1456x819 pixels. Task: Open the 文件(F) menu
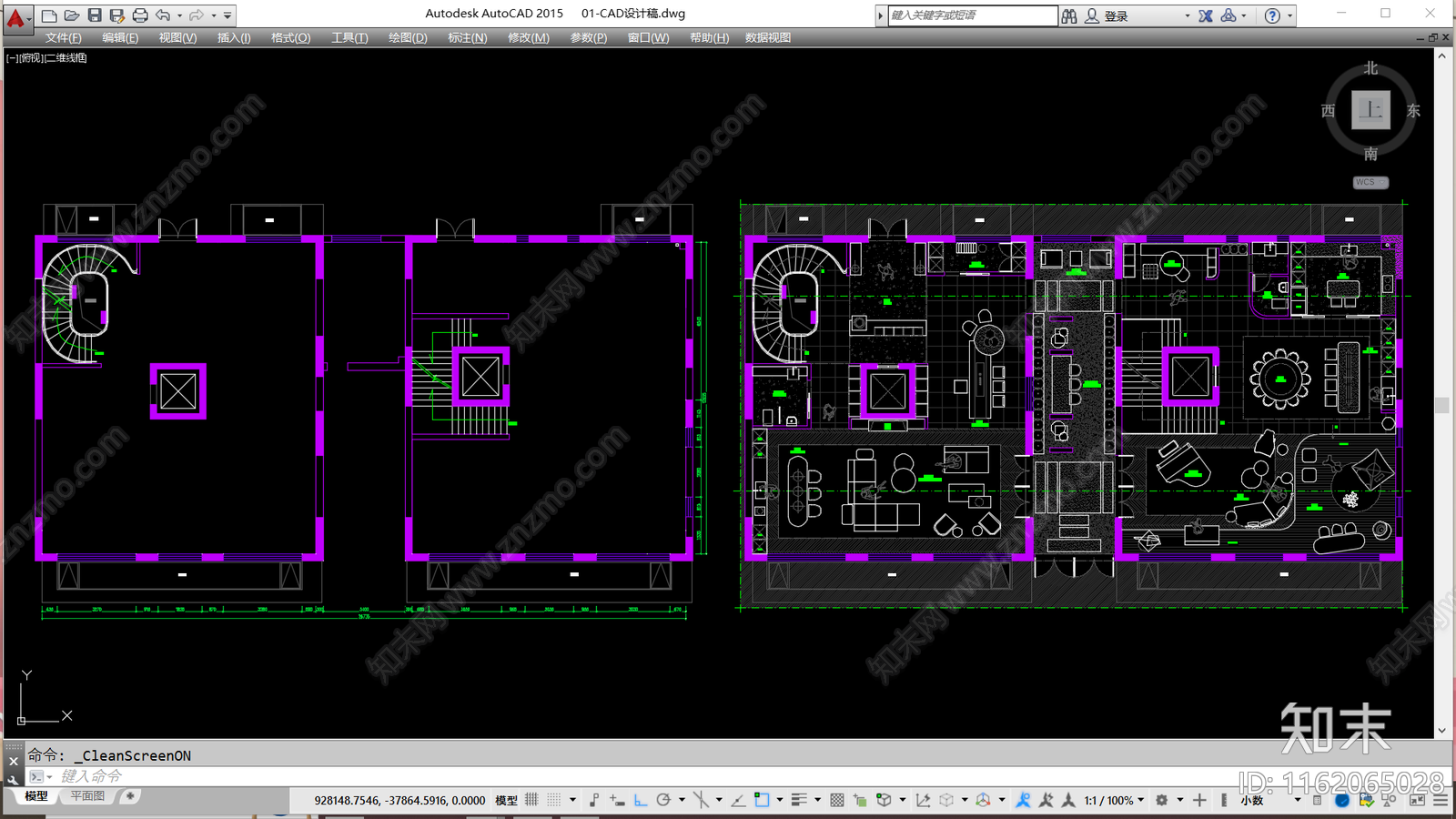[x=64, y=38]
